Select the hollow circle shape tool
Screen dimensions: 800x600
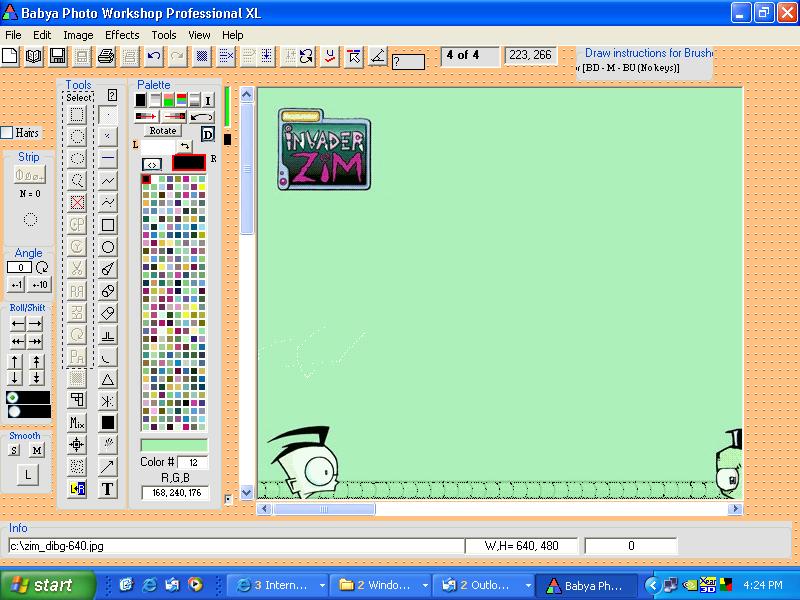pos(108,247)
